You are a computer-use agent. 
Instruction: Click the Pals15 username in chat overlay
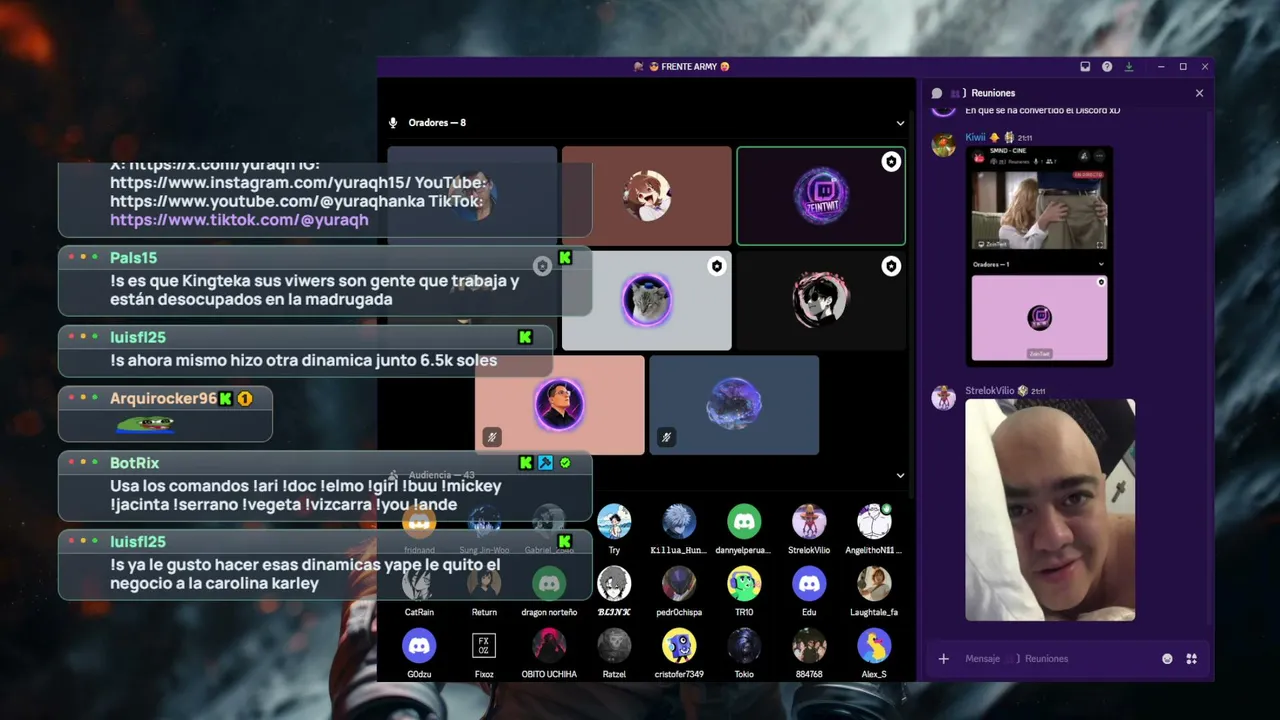133,258
